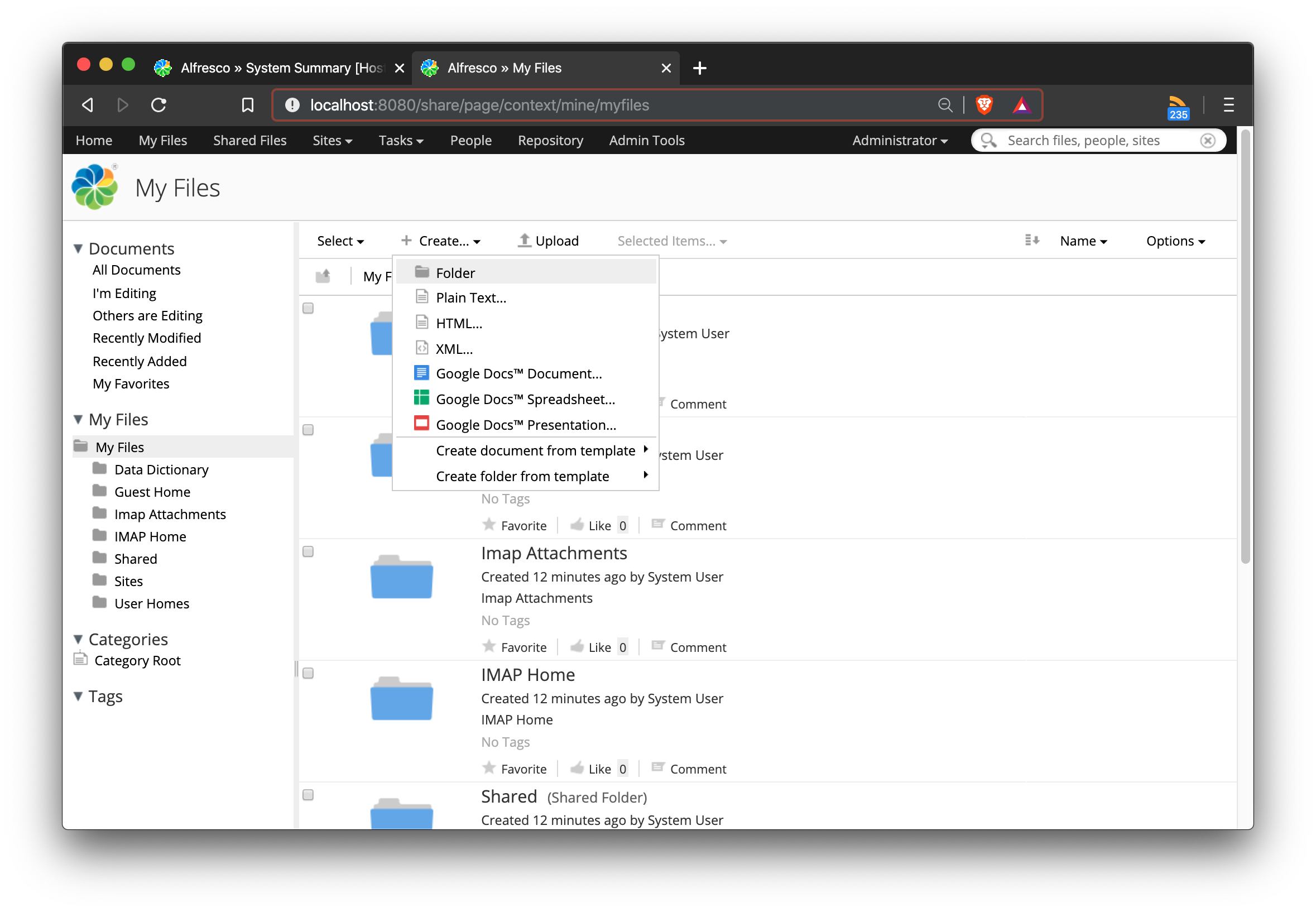Viewport: 1316px width, 912px height.
Task: Expand Create document from template submenu
Action: pos(536,450)
